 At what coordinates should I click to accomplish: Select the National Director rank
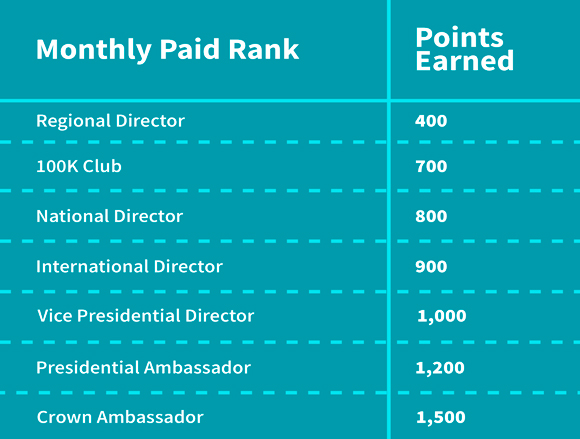click(109, 216)
